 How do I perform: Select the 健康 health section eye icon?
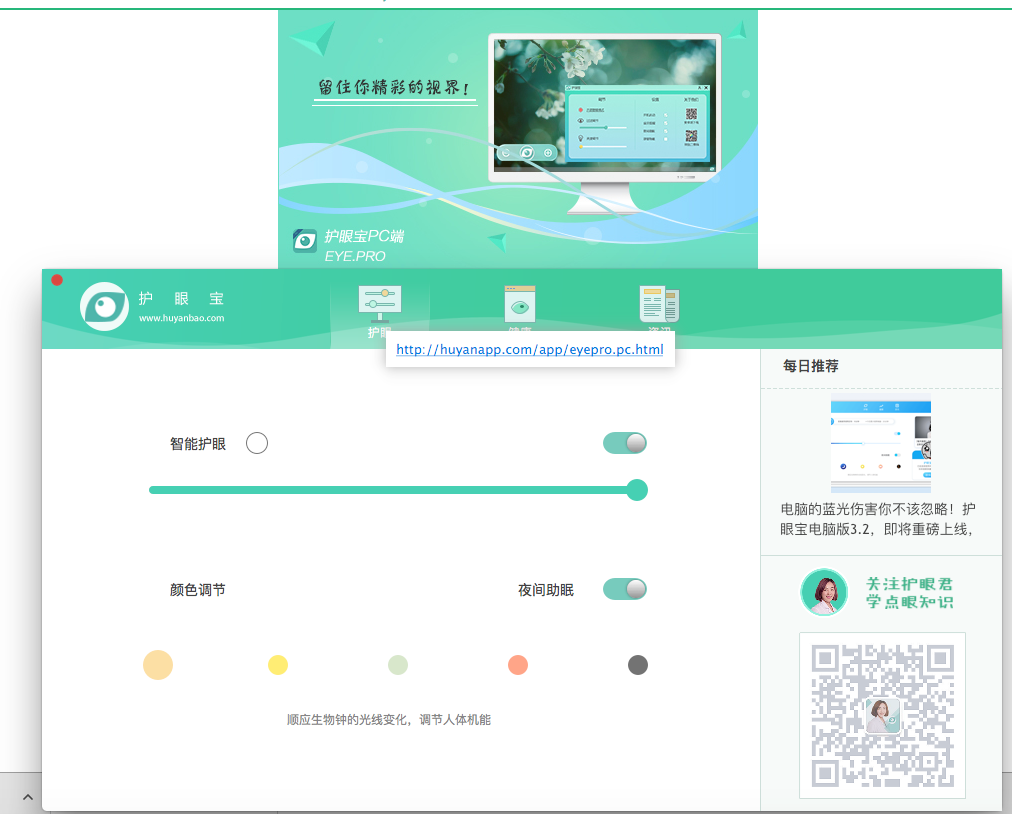pyautogui.click(x=520, y=303)
